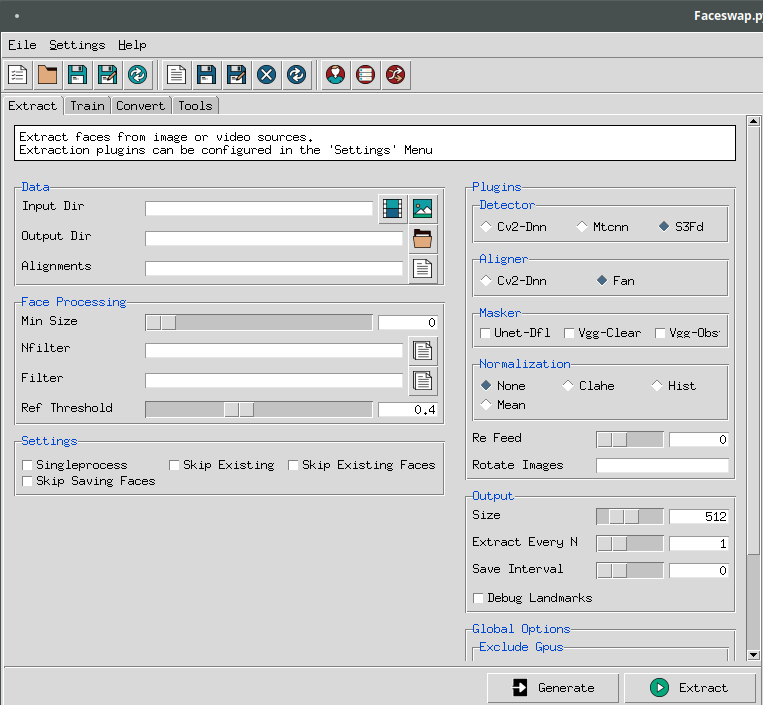The image size is (763, 705).
Task: Switch to the Train tab
Action: [88, 106]
